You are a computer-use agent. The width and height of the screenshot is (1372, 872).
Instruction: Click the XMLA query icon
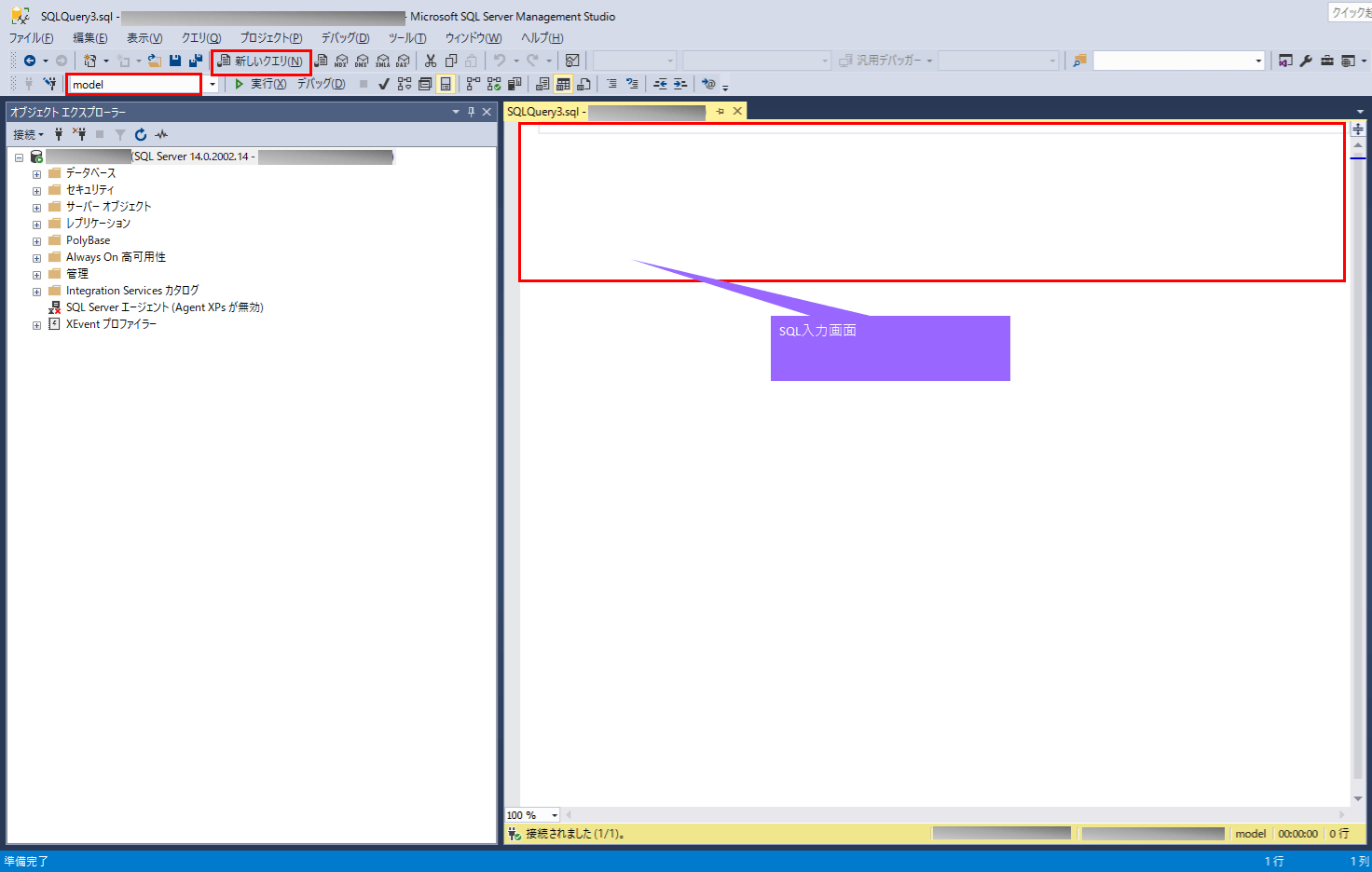click(382, 61)
